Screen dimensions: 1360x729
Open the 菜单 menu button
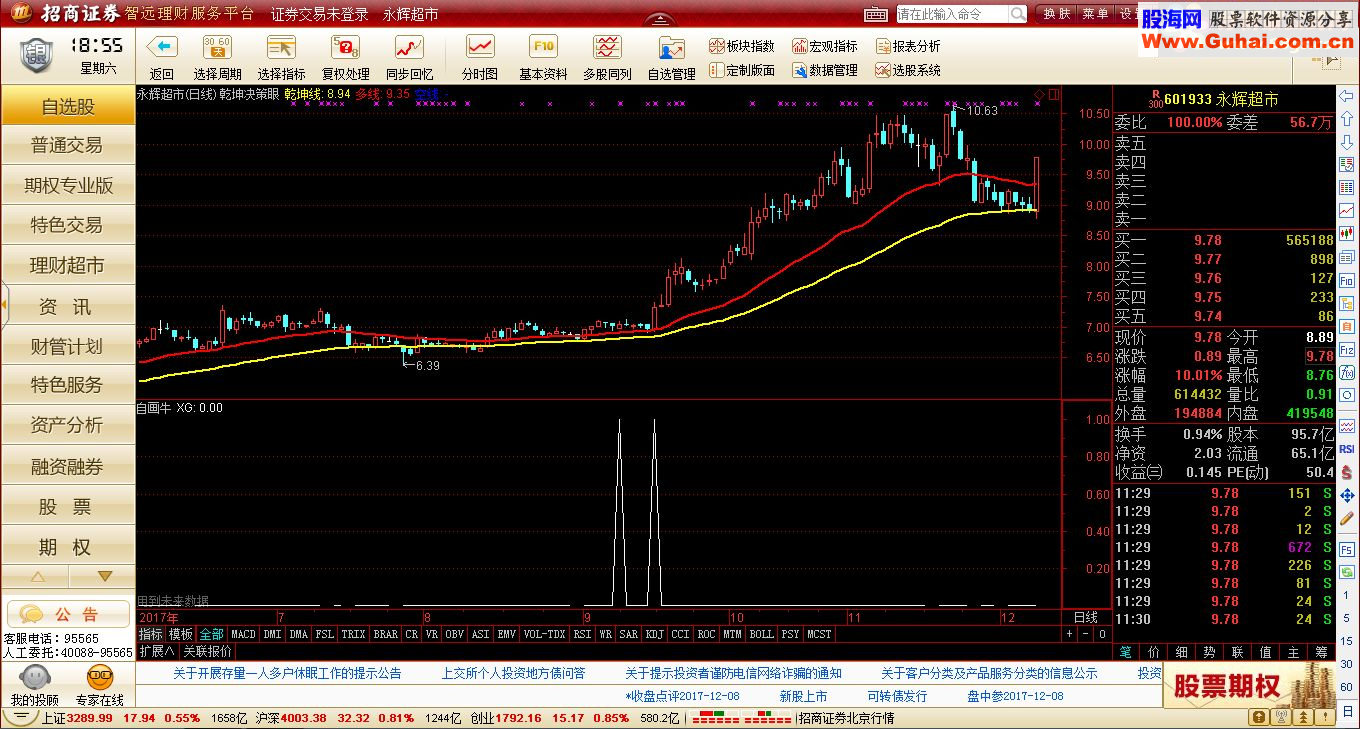1094,14
